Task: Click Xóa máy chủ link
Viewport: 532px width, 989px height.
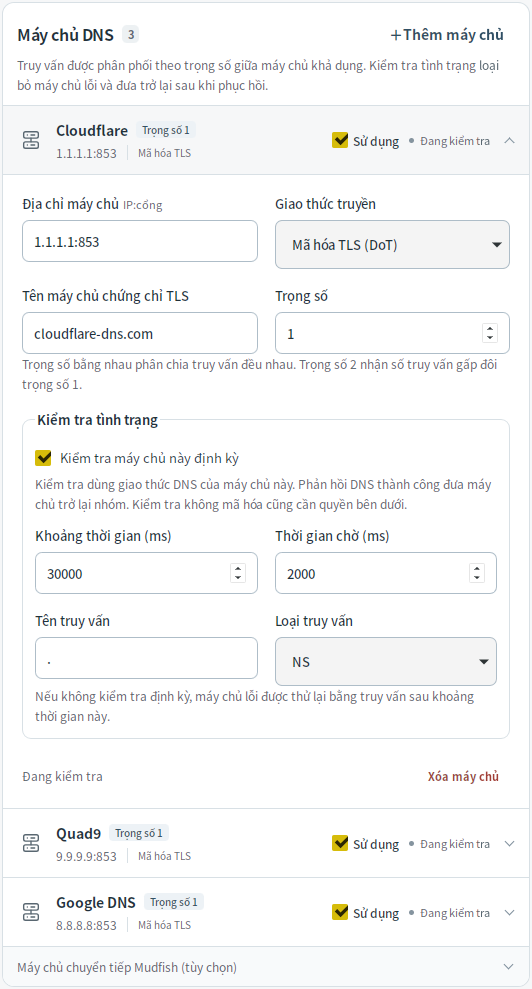Action: (463, 776)
